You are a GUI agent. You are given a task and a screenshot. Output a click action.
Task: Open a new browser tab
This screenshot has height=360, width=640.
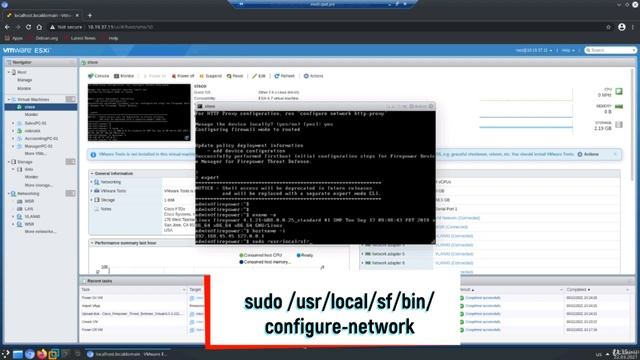click(x=90, y=16)
